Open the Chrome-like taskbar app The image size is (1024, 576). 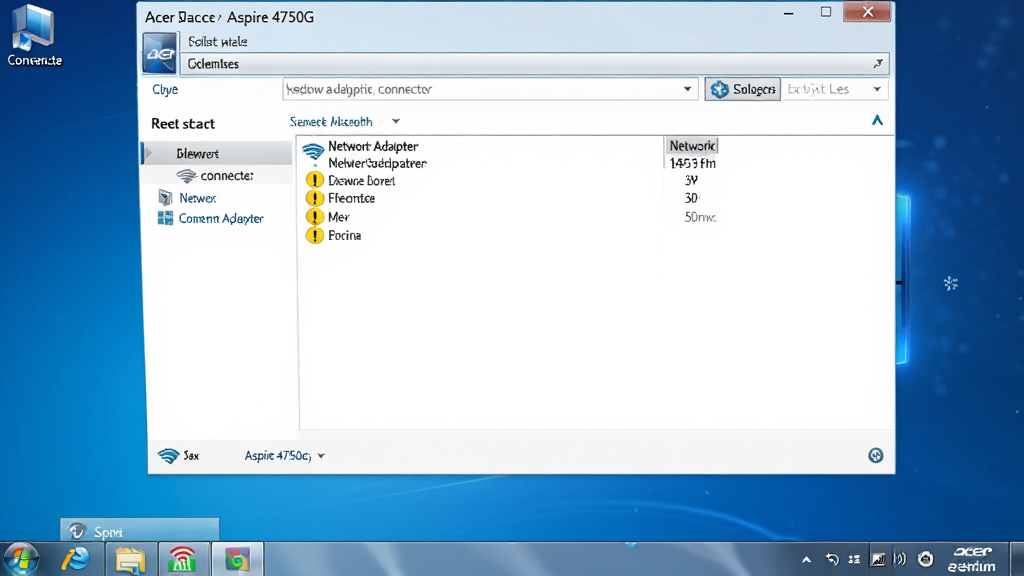tap(237, 560)
